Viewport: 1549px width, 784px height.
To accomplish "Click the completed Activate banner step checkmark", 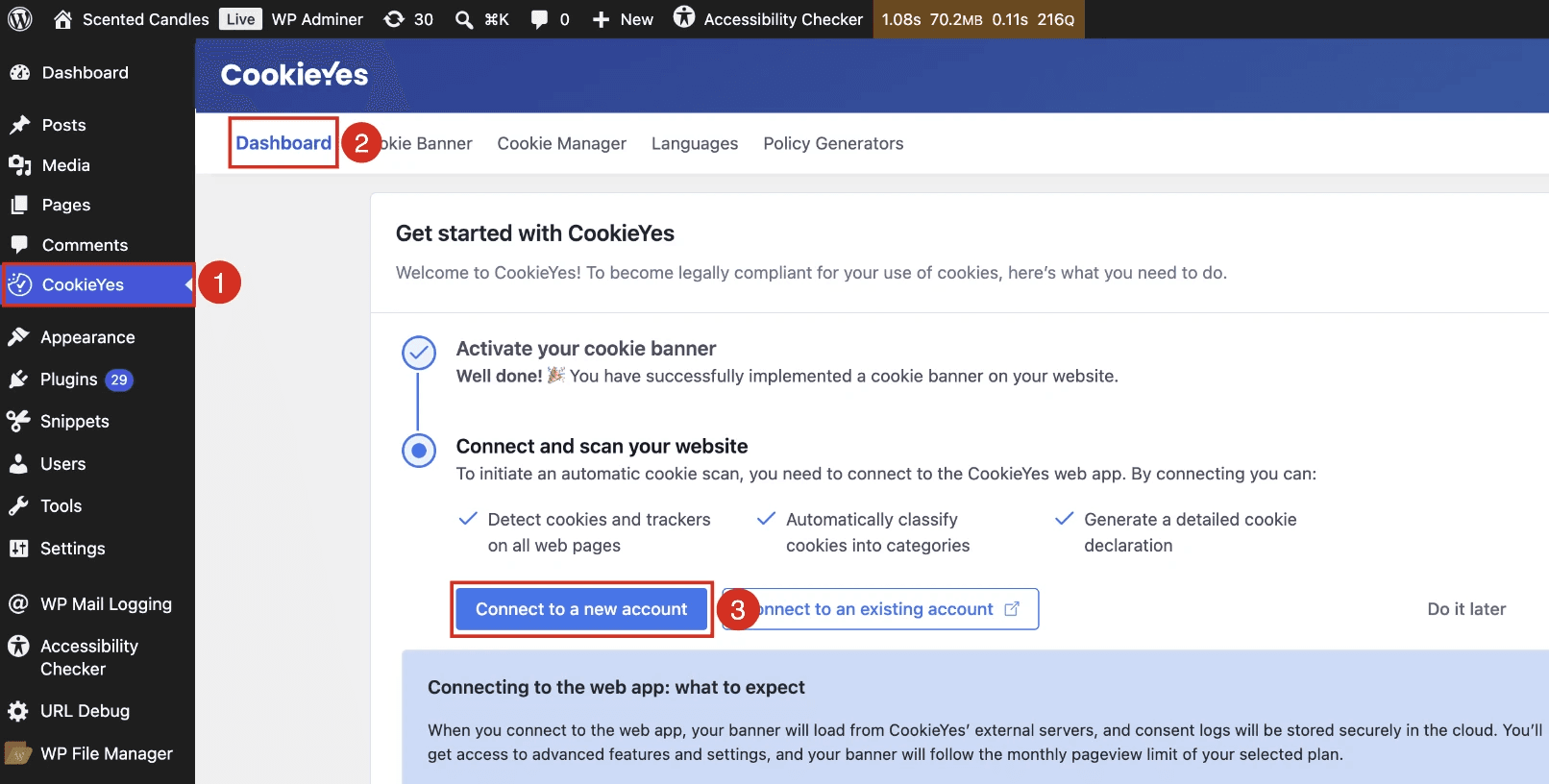I will coord(419,353).
